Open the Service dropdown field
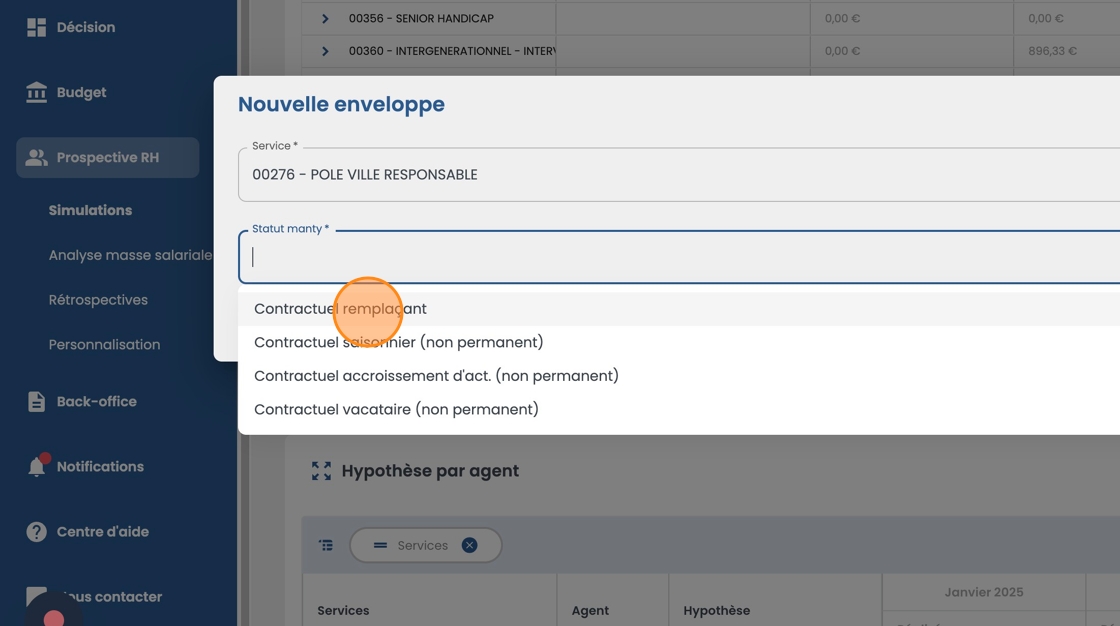 point(680,175)
